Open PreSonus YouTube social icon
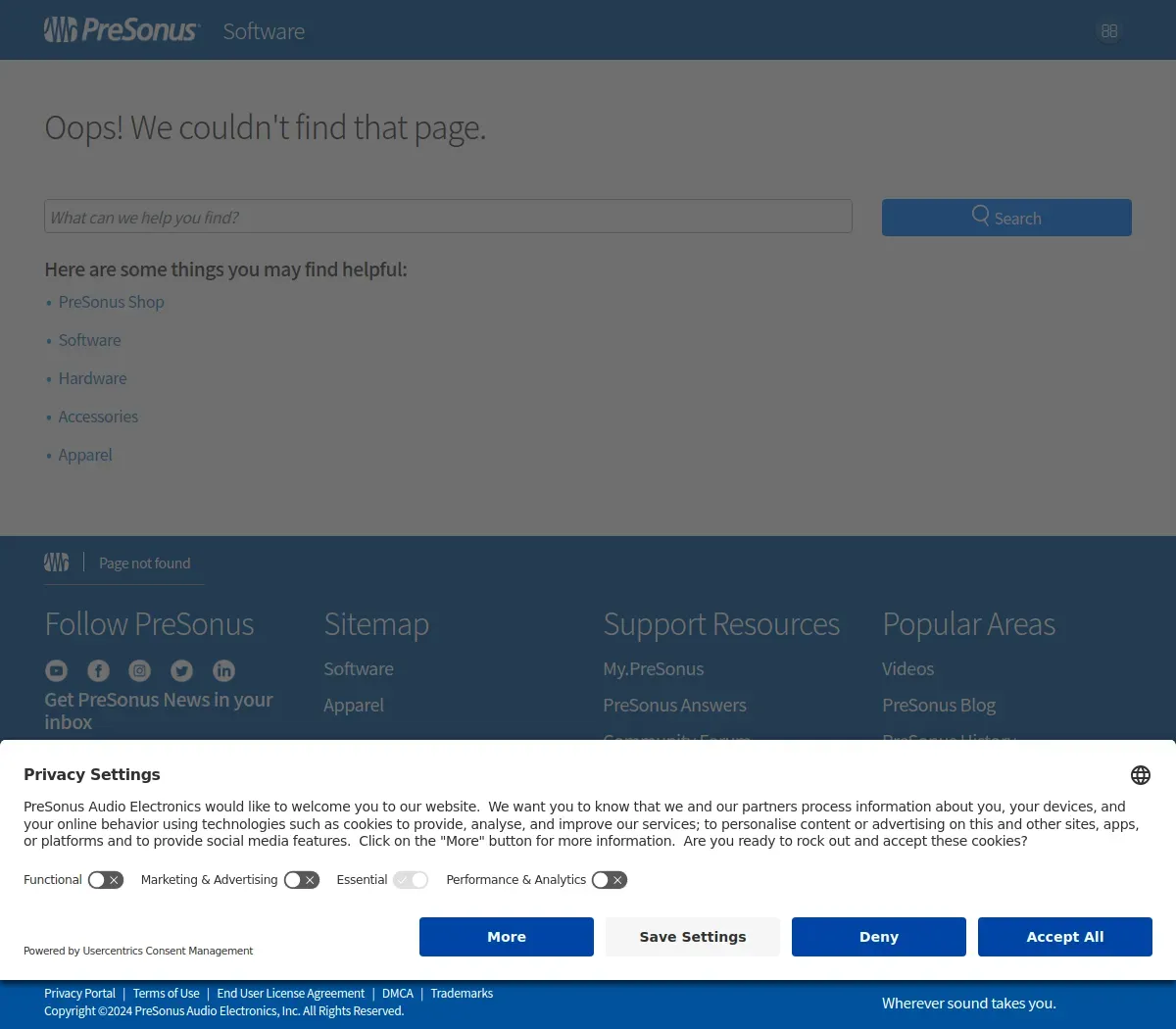This screenshot has width=1176, height=1029. pos(56,670)
